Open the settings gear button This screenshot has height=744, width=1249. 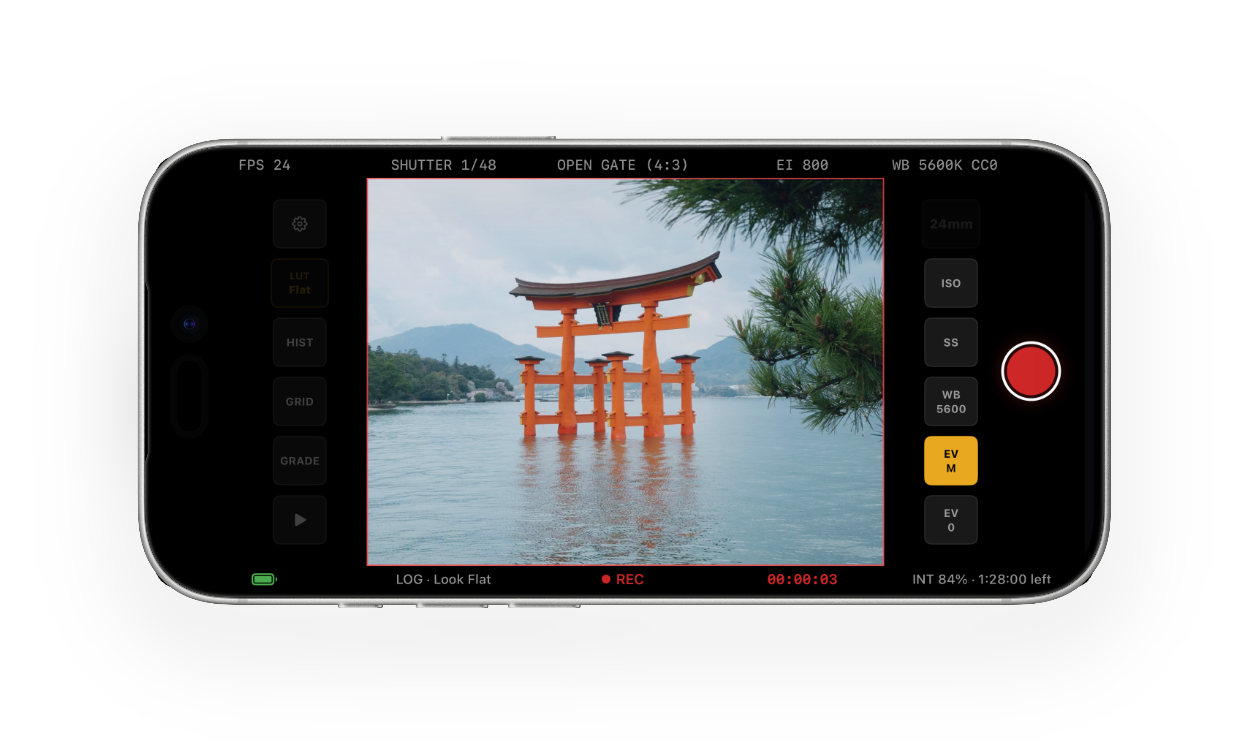(x=299, y=224)
